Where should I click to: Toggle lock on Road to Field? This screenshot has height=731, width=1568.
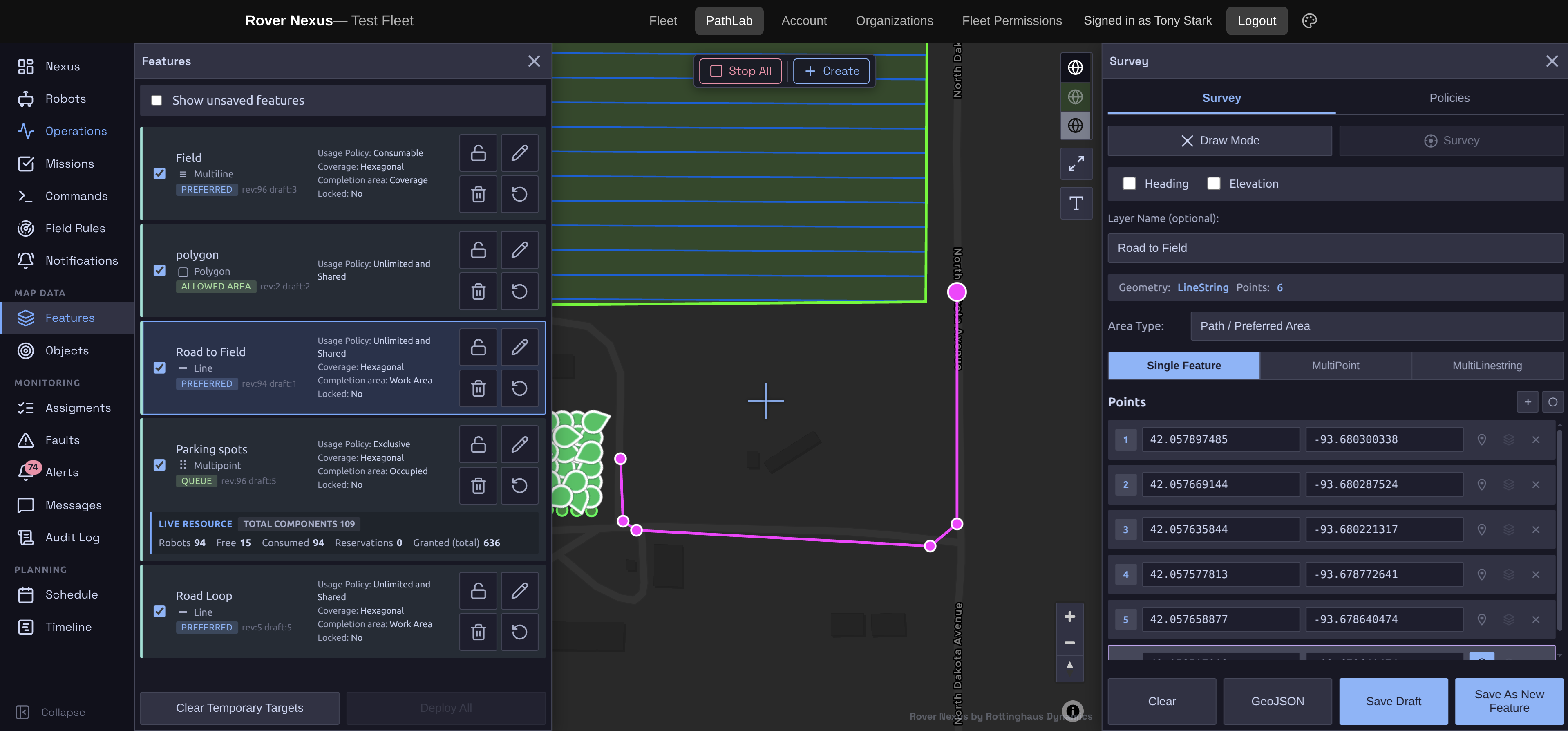[479, 347]
